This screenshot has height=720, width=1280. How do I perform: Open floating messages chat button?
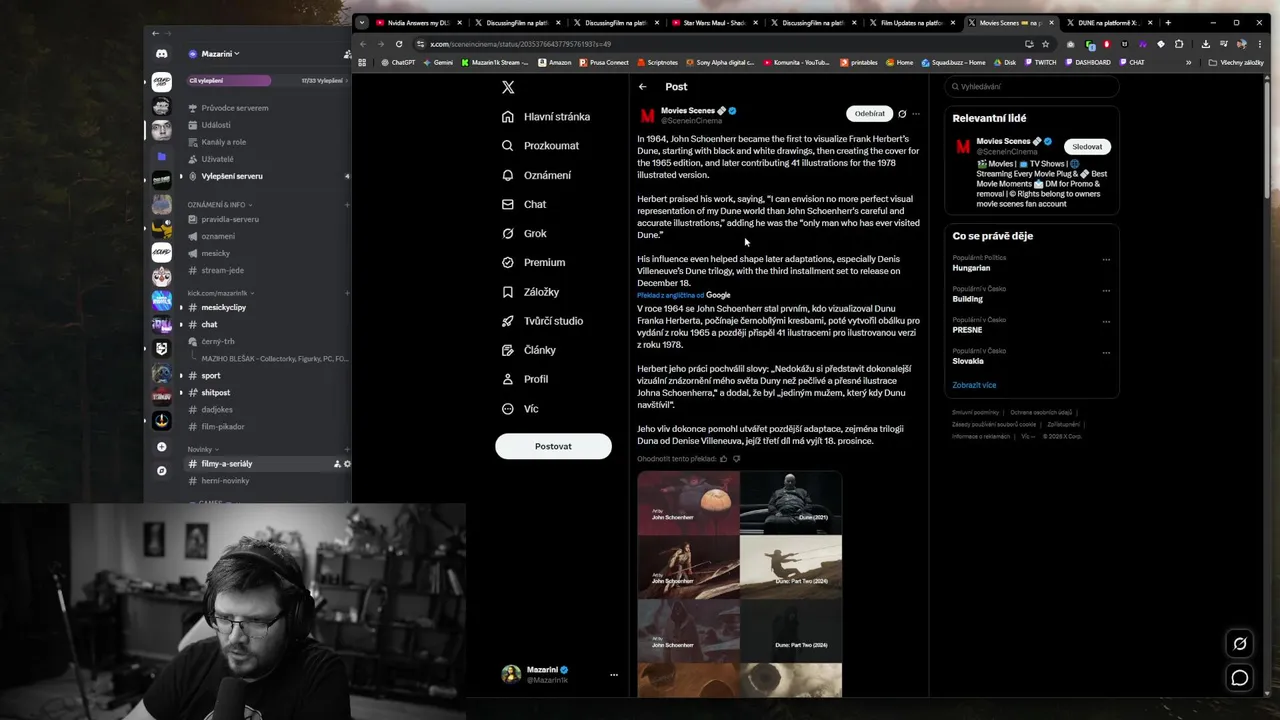click(x=1240, y=678)
